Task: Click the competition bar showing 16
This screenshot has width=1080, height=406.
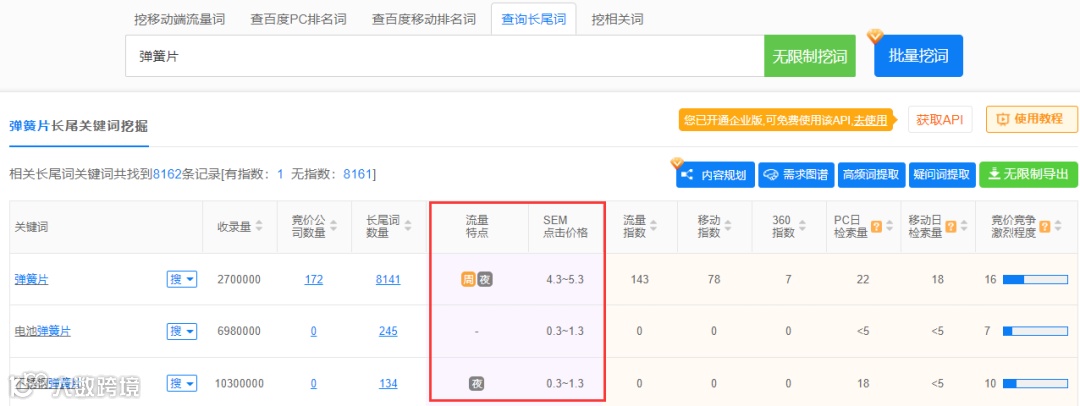Action: click(x=1035, y=280)
